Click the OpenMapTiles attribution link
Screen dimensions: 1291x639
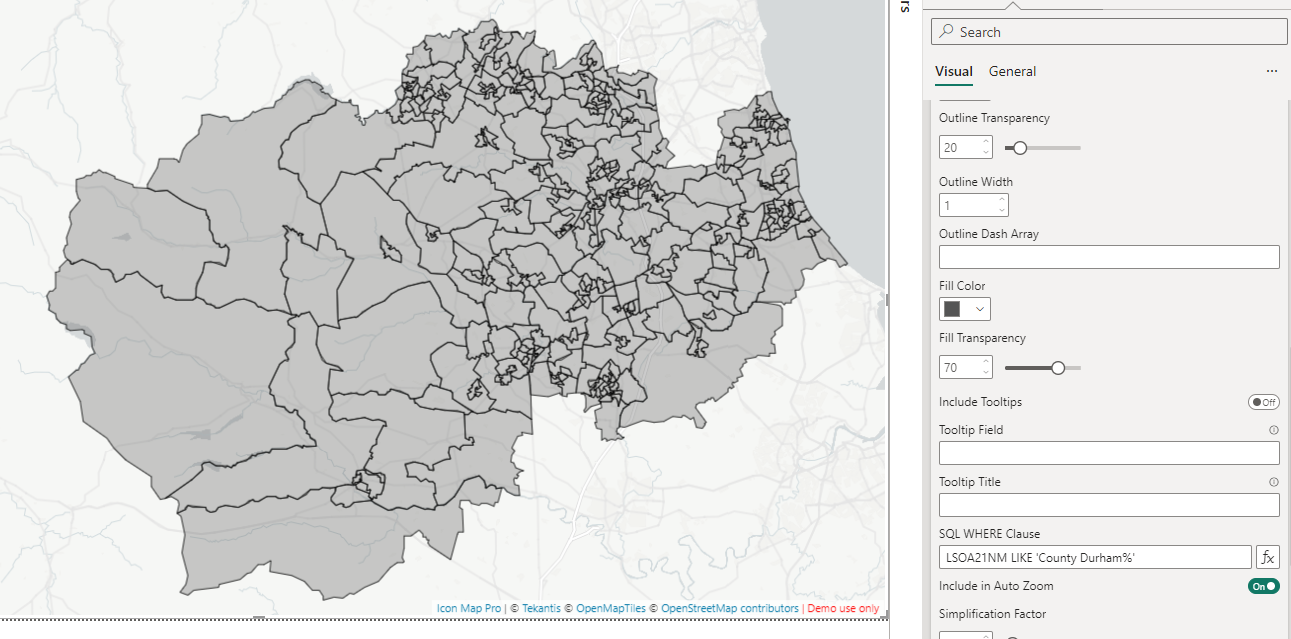pos(611,608)
